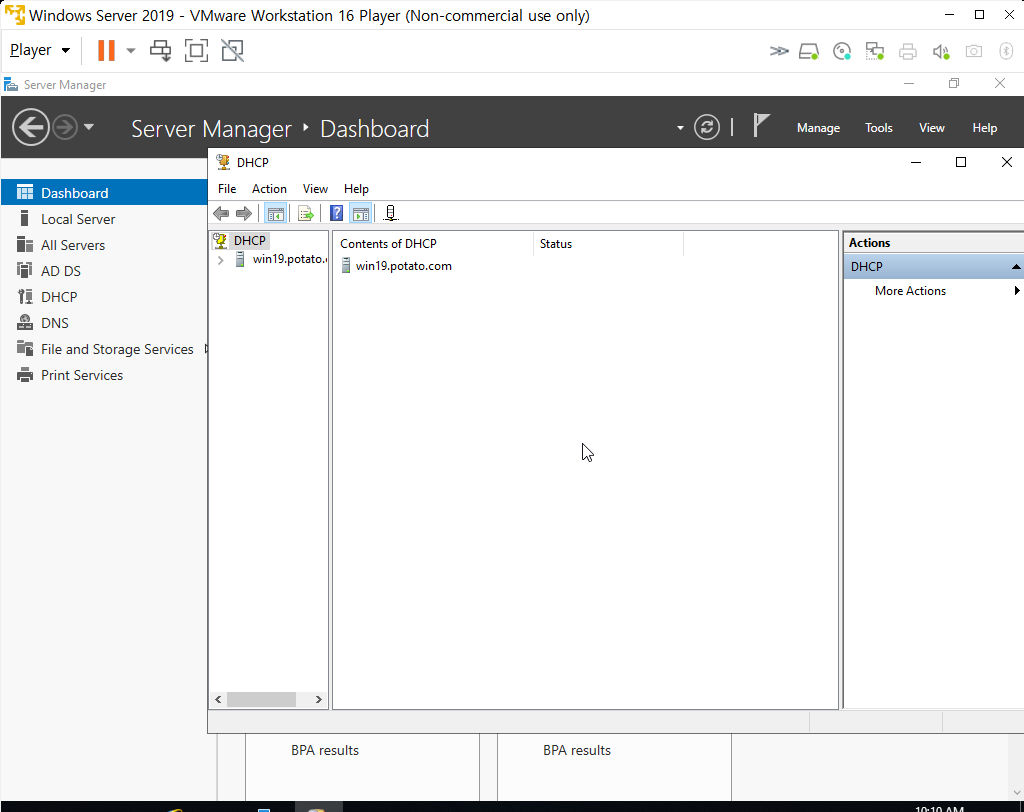The height and width of the screenshot is (812, 1024).
Task: Open Server Manager navigation history dropdown arrow
Action: tap(89, 127)
